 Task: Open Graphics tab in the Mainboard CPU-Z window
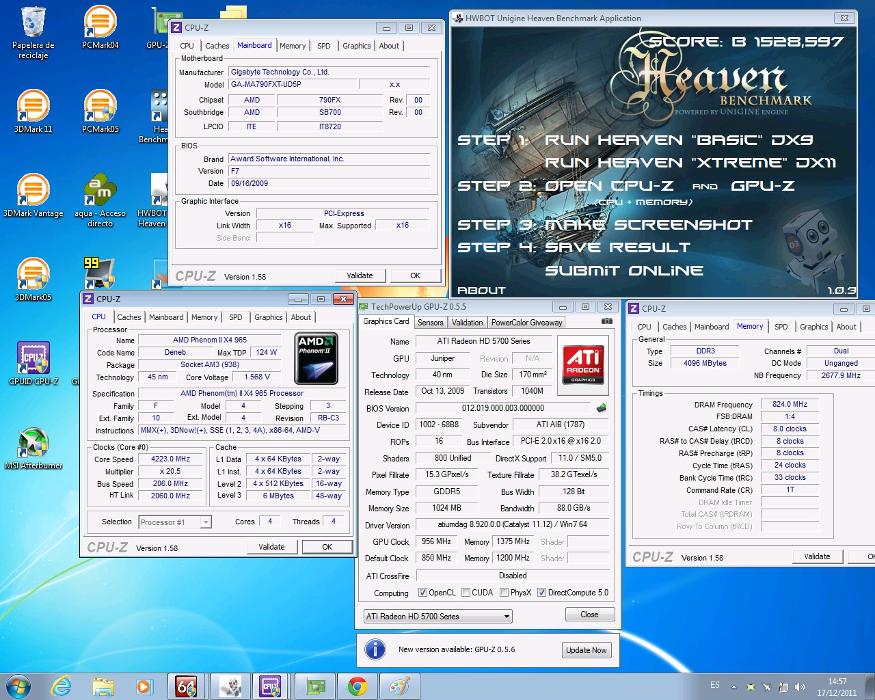click(357, 46)
